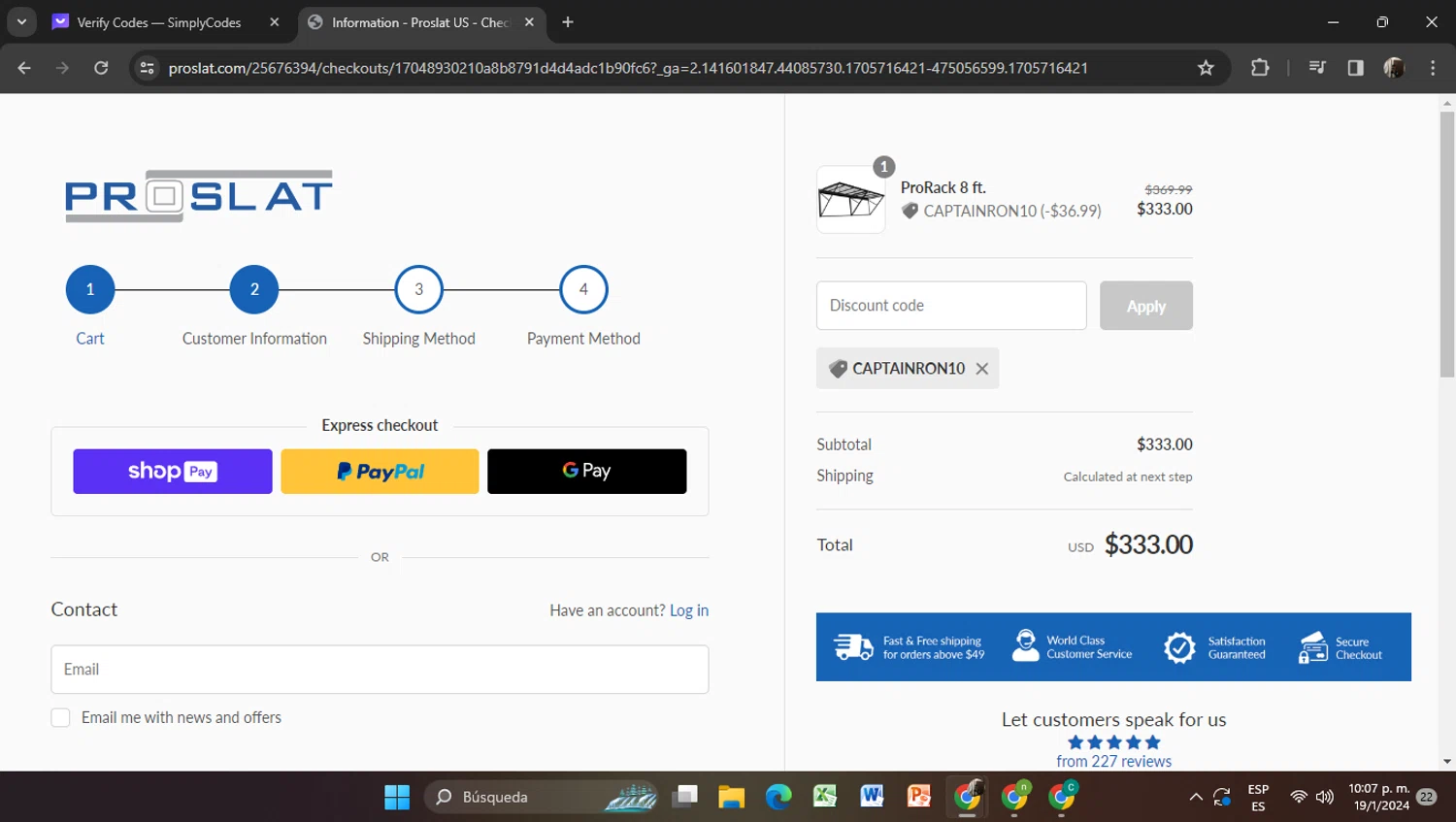
Task: Toggle the browser side panel
Action: (1355, 68)
